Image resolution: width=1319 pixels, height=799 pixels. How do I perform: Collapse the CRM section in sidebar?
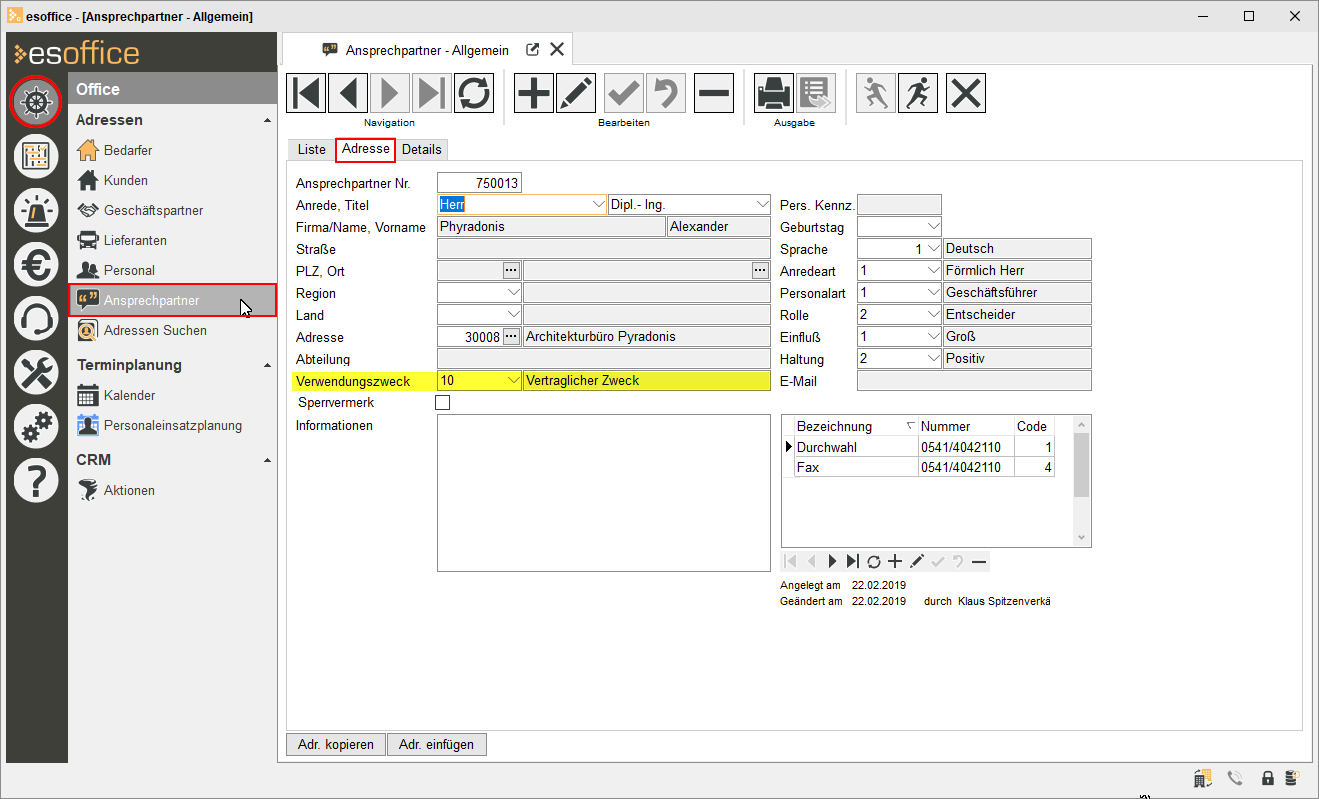(267, 460)
